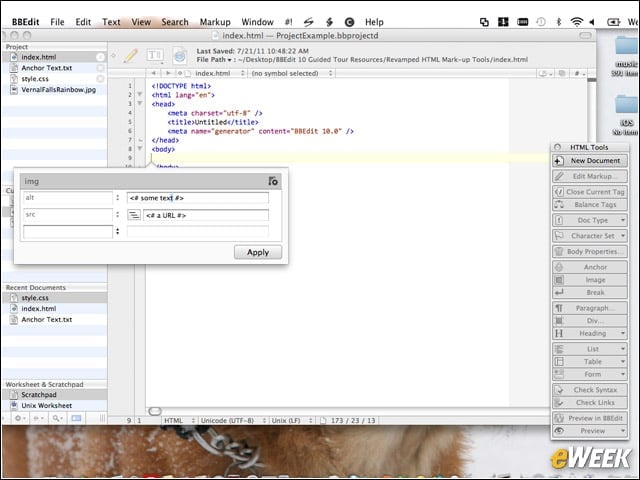Screen dimensions: 640x480
Task: Open the Unicode (UTF-8) encoding popup
Action: click(x=233, y=420)
